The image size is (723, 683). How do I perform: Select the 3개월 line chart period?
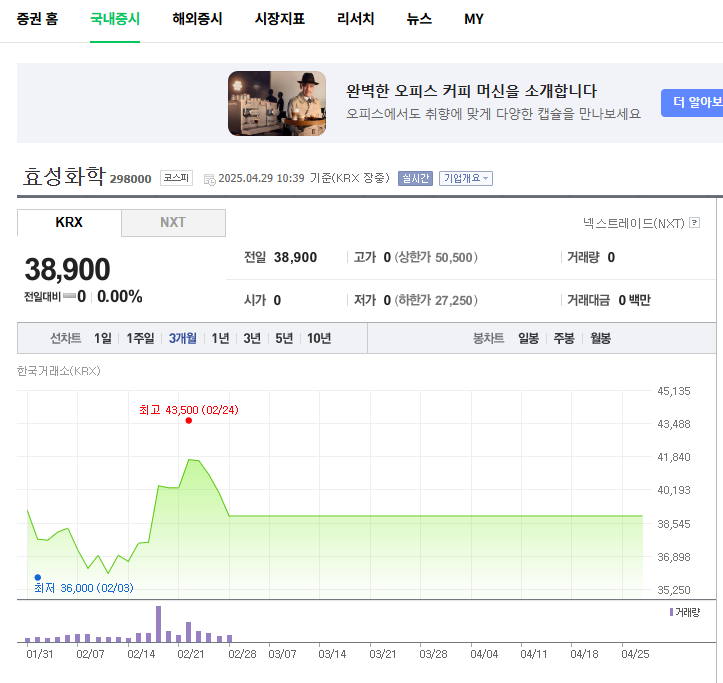click(x=183, y=339)
